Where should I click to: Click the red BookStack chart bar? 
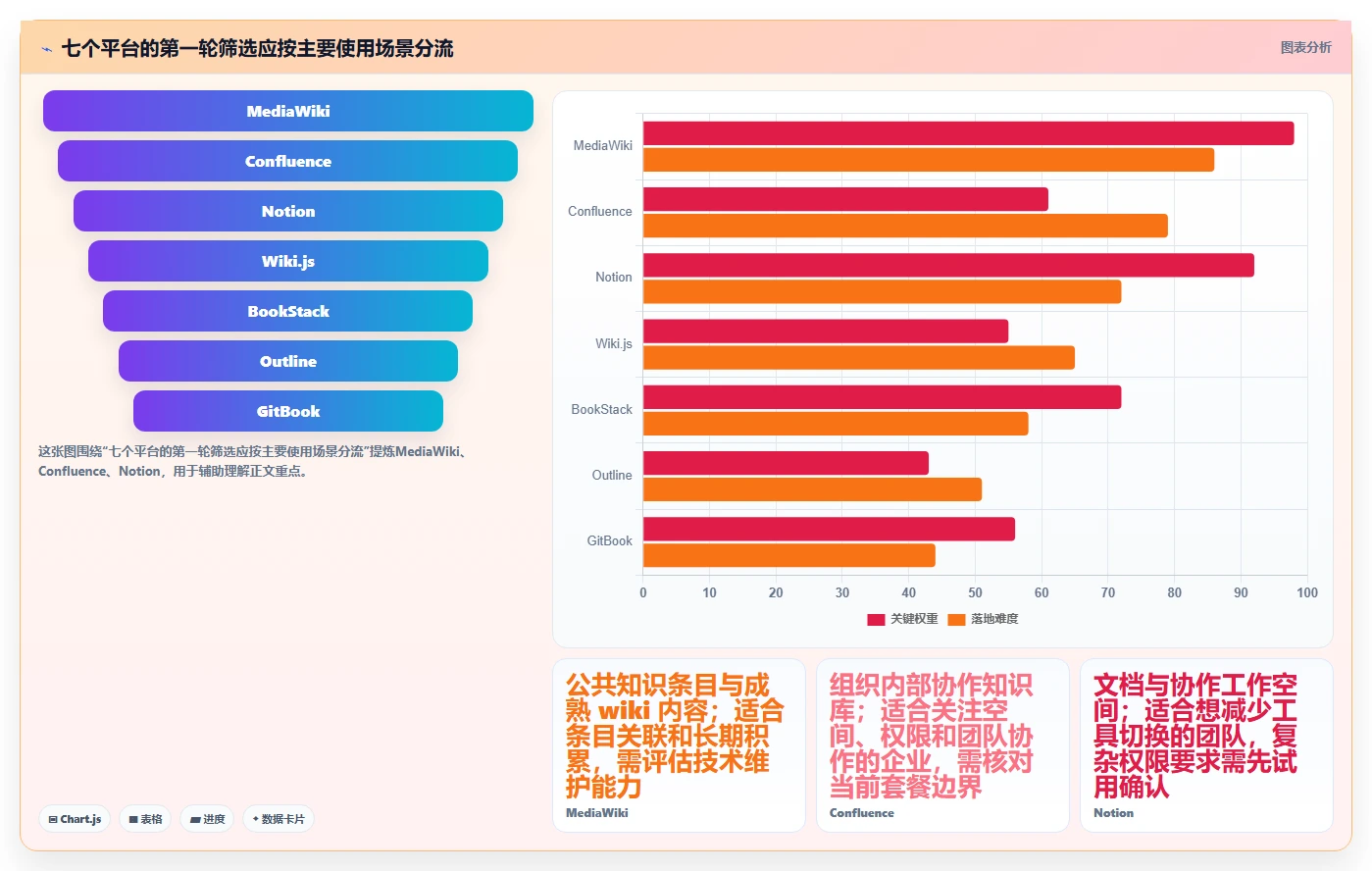tap(882, 397)
